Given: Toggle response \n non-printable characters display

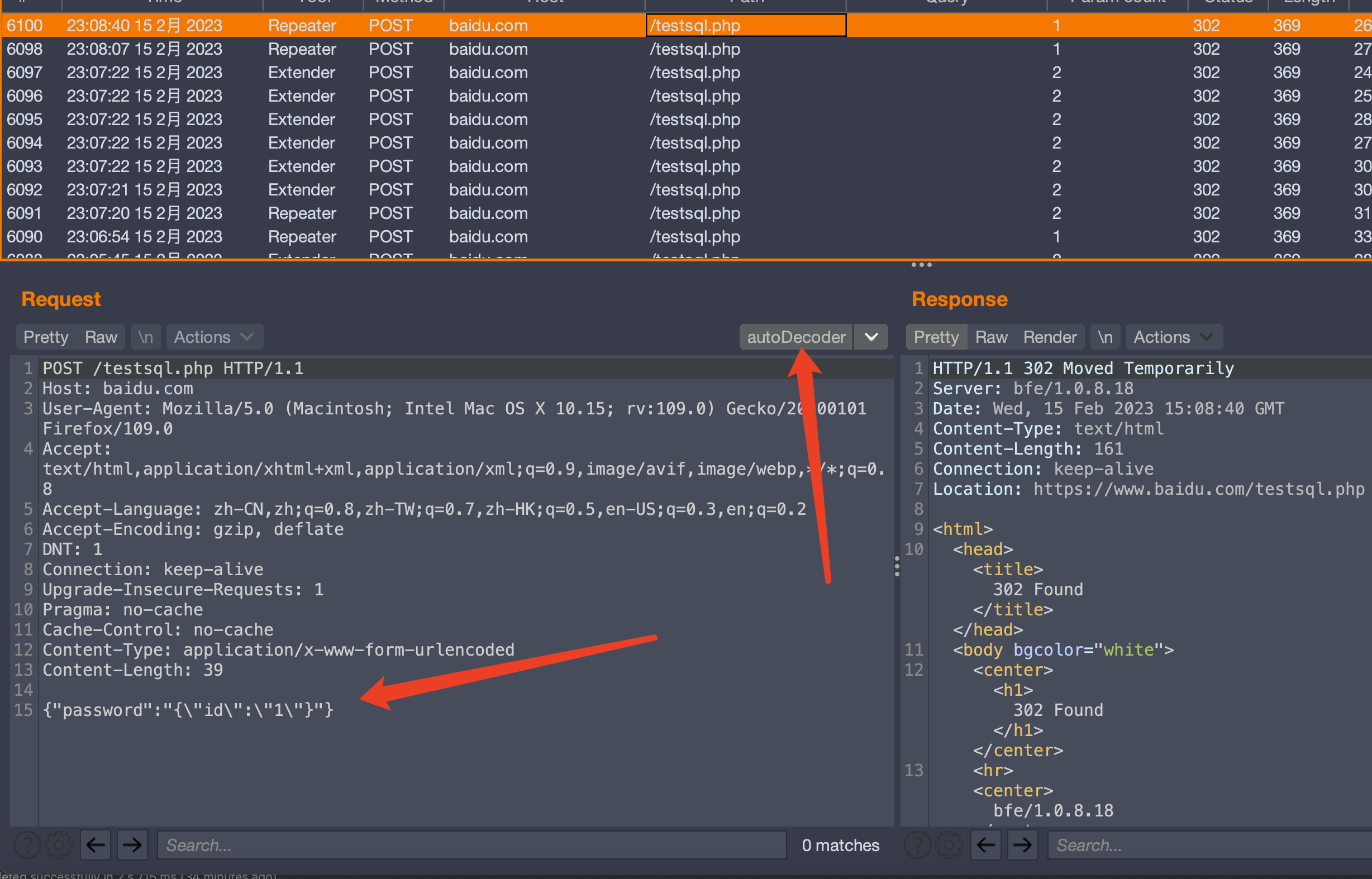Looking at the screenshot, I should click(1105, 337).
